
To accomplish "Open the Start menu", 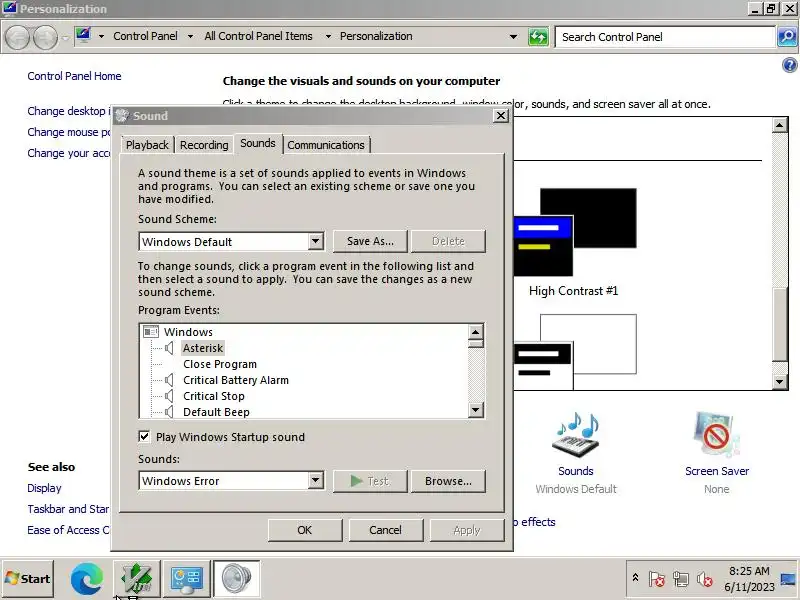I will [x=28, y=579].
